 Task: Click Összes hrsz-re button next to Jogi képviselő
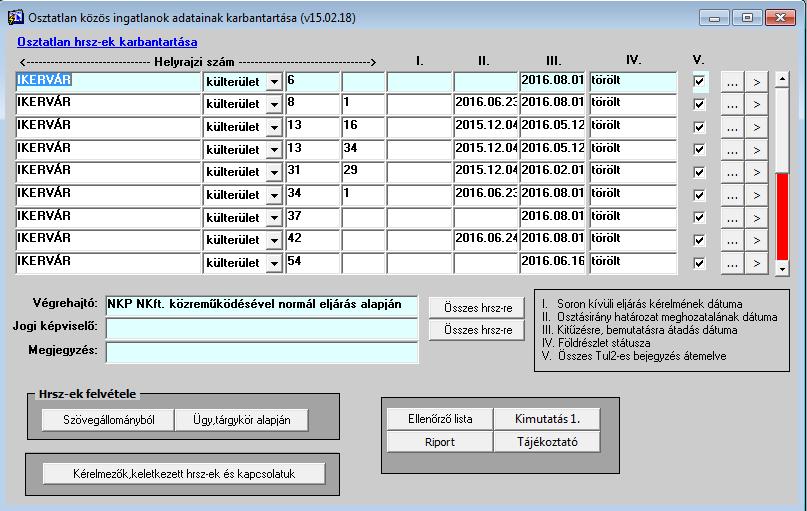477,330
